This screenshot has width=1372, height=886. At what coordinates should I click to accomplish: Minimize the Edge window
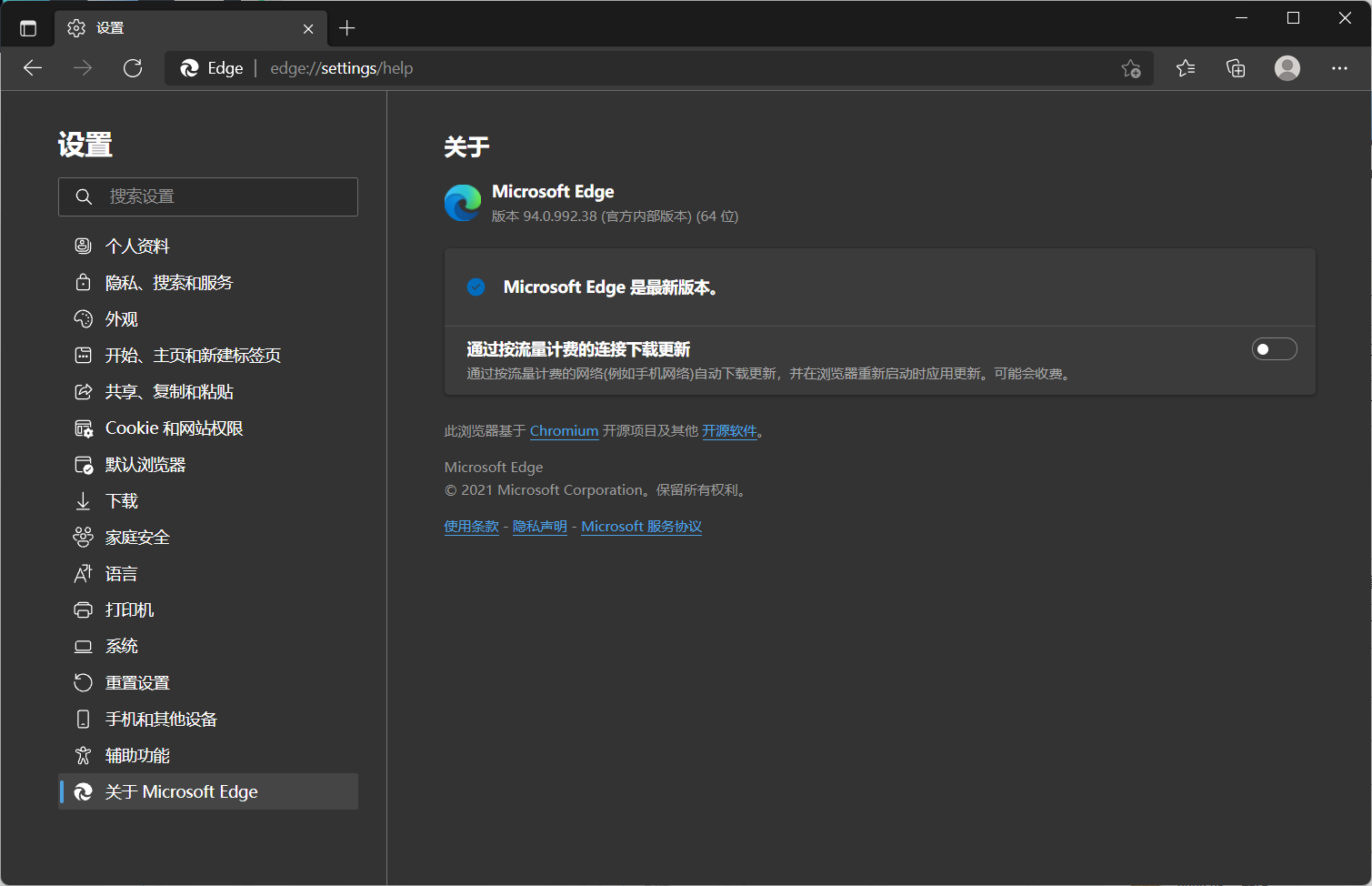[1243, 18]
